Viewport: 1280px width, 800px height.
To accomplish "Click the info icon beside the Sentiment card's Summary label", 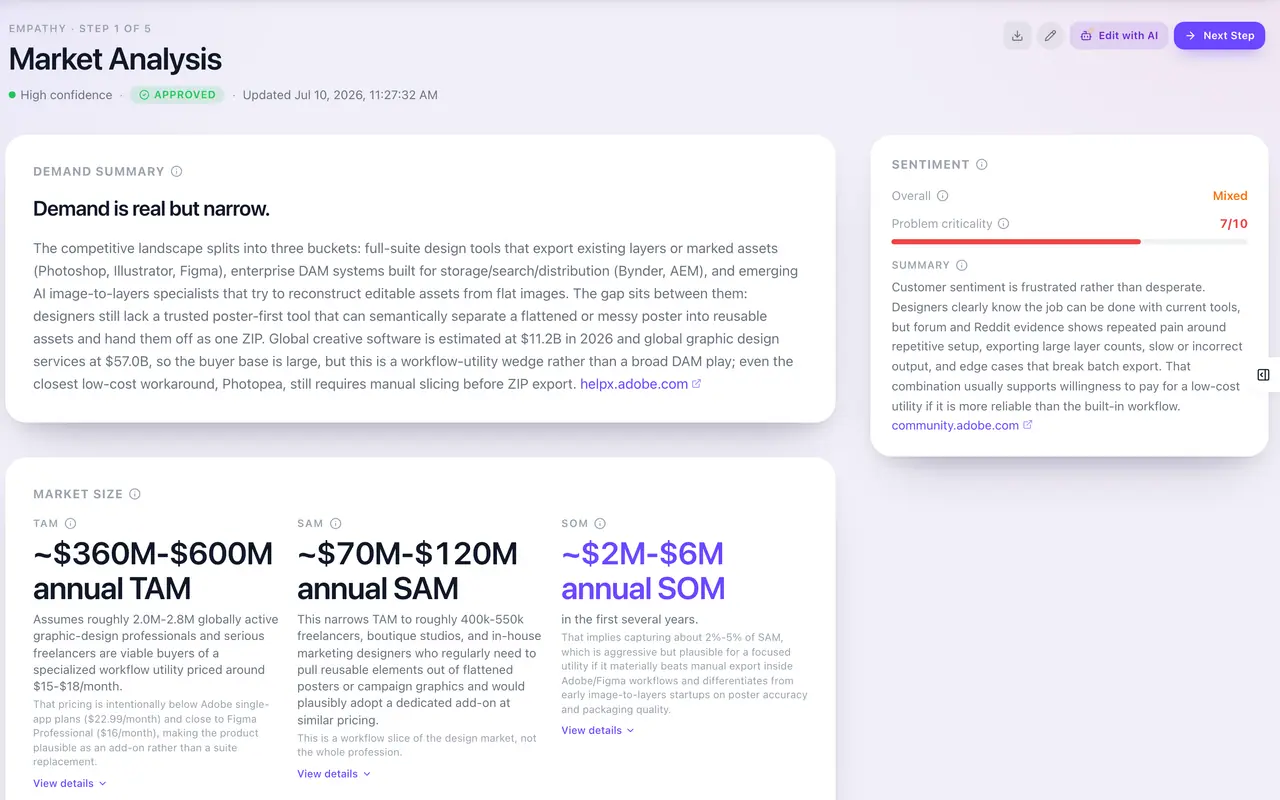I will click(x=962, y=266).
